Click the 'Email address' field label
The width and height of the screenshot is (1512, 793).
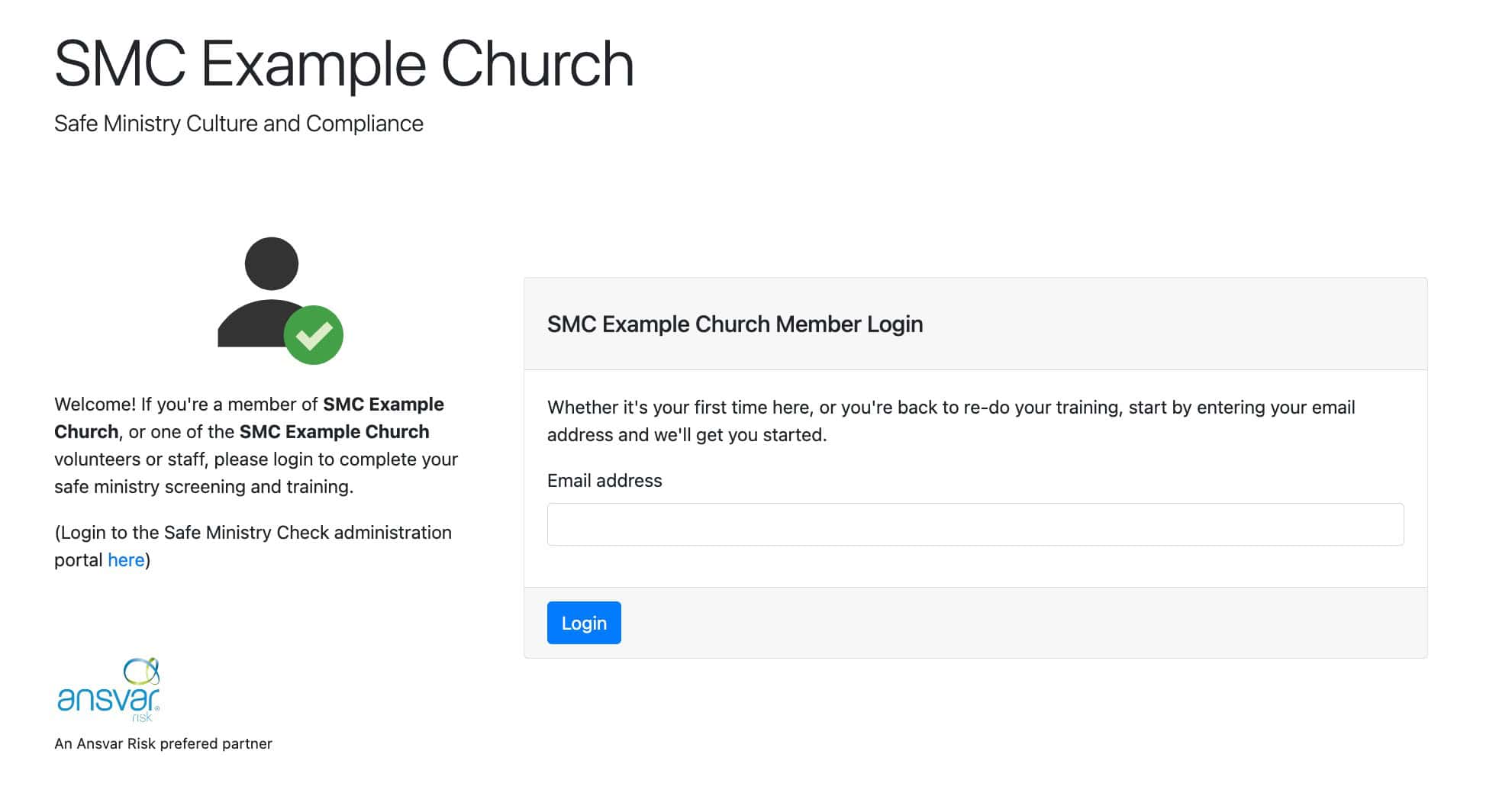pyautogui.click(x=604, y=481)
